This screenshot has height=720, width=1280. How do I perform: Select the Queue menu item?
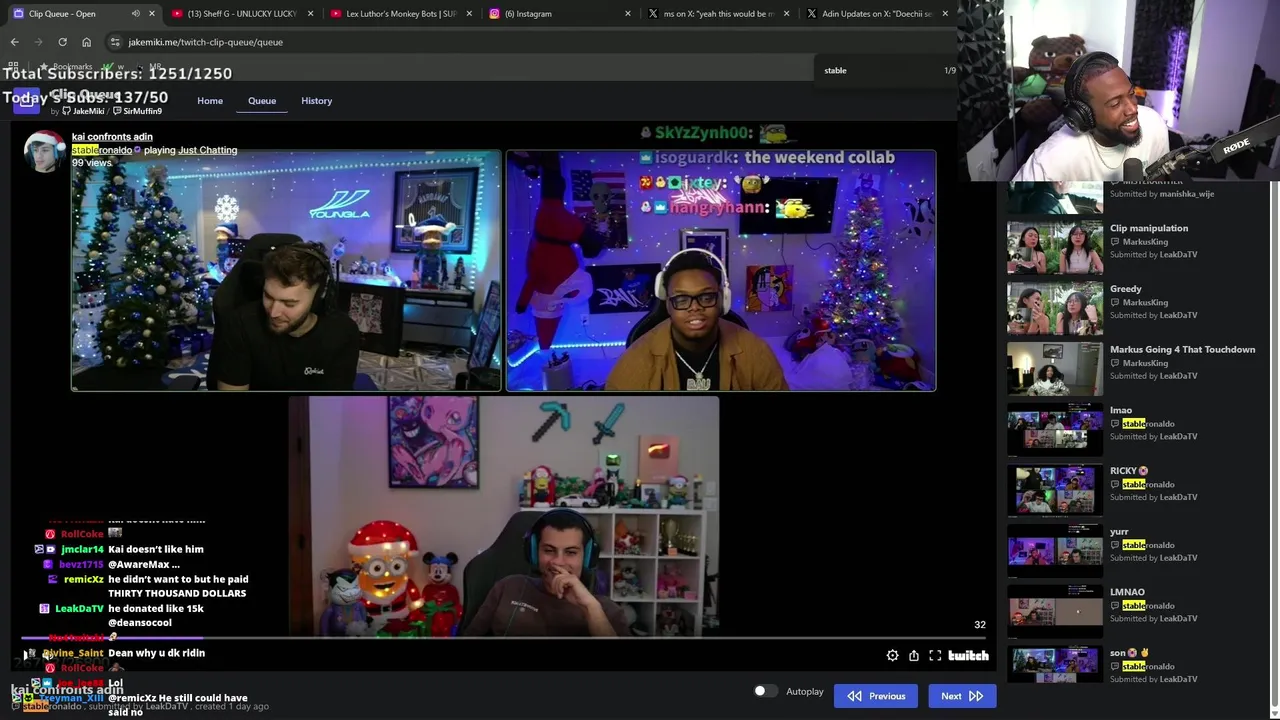coord(262,101)
